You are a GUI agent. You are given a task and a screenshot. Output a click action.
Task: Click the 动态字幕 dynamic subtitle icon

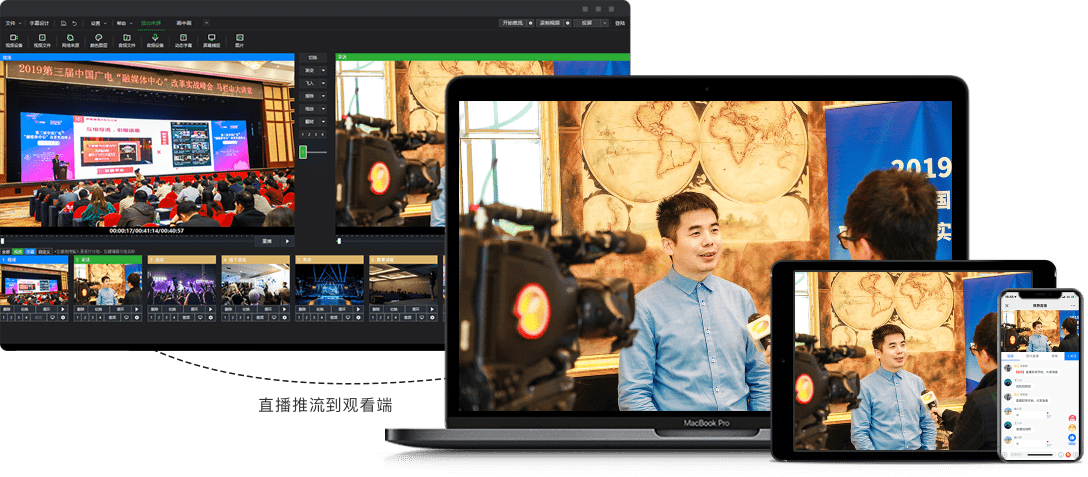[183, 37]
